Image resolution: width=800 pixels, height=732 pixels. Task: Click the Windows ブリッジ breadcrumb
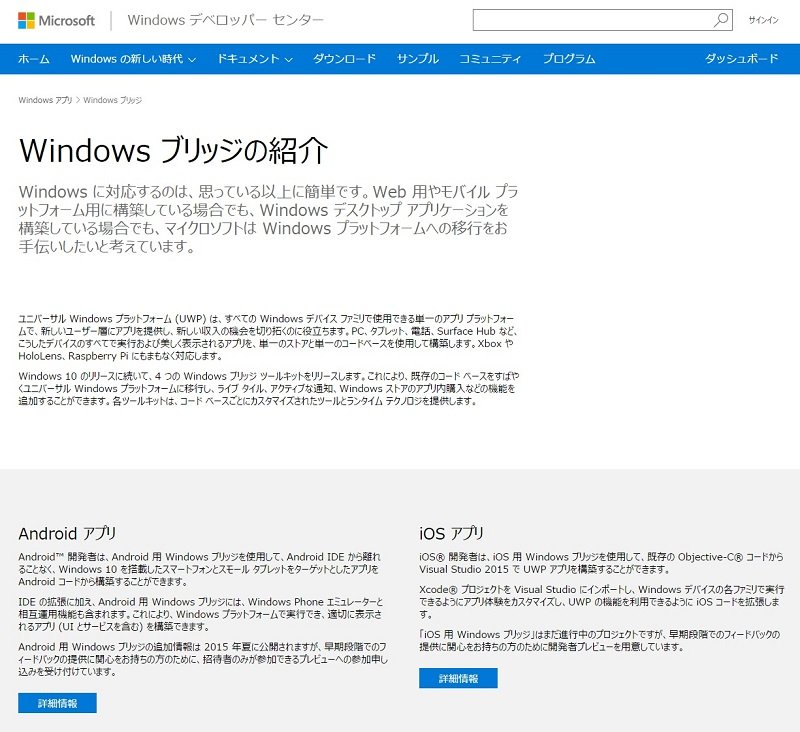(x=113, y=100)
